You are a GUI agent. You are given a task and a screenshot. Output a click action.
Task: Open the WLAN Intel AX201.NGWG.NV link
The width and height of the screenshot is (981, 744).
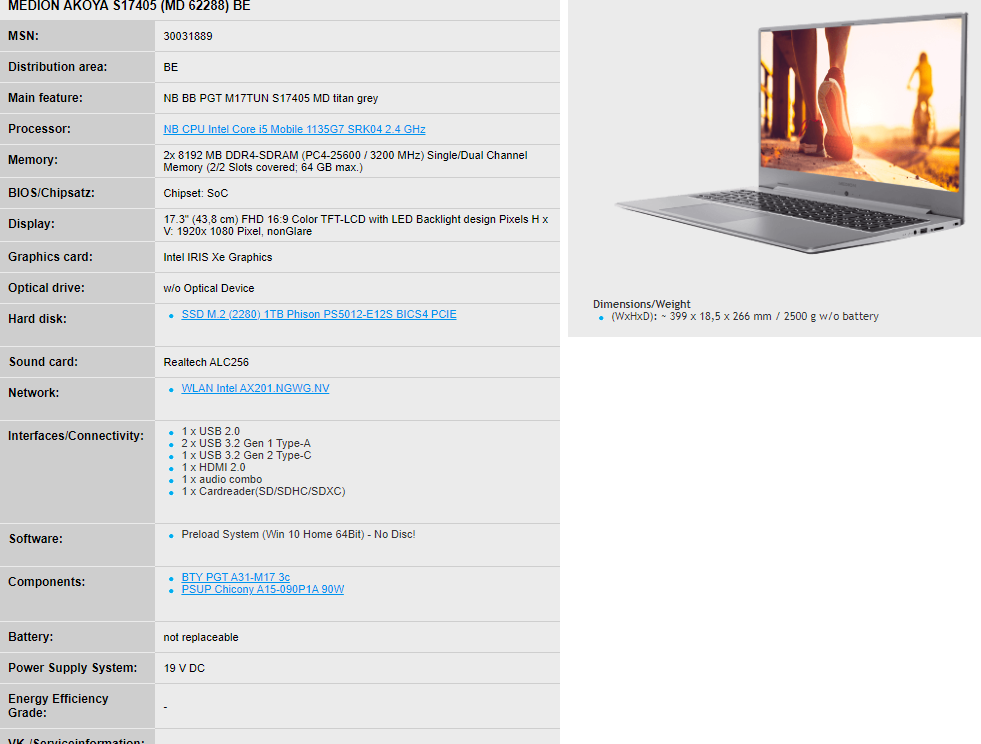[255, 388]
